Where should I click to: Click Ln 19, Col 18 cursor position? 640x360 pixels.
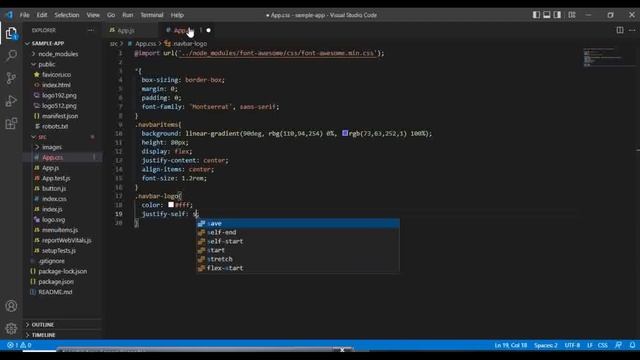point(510,345)
